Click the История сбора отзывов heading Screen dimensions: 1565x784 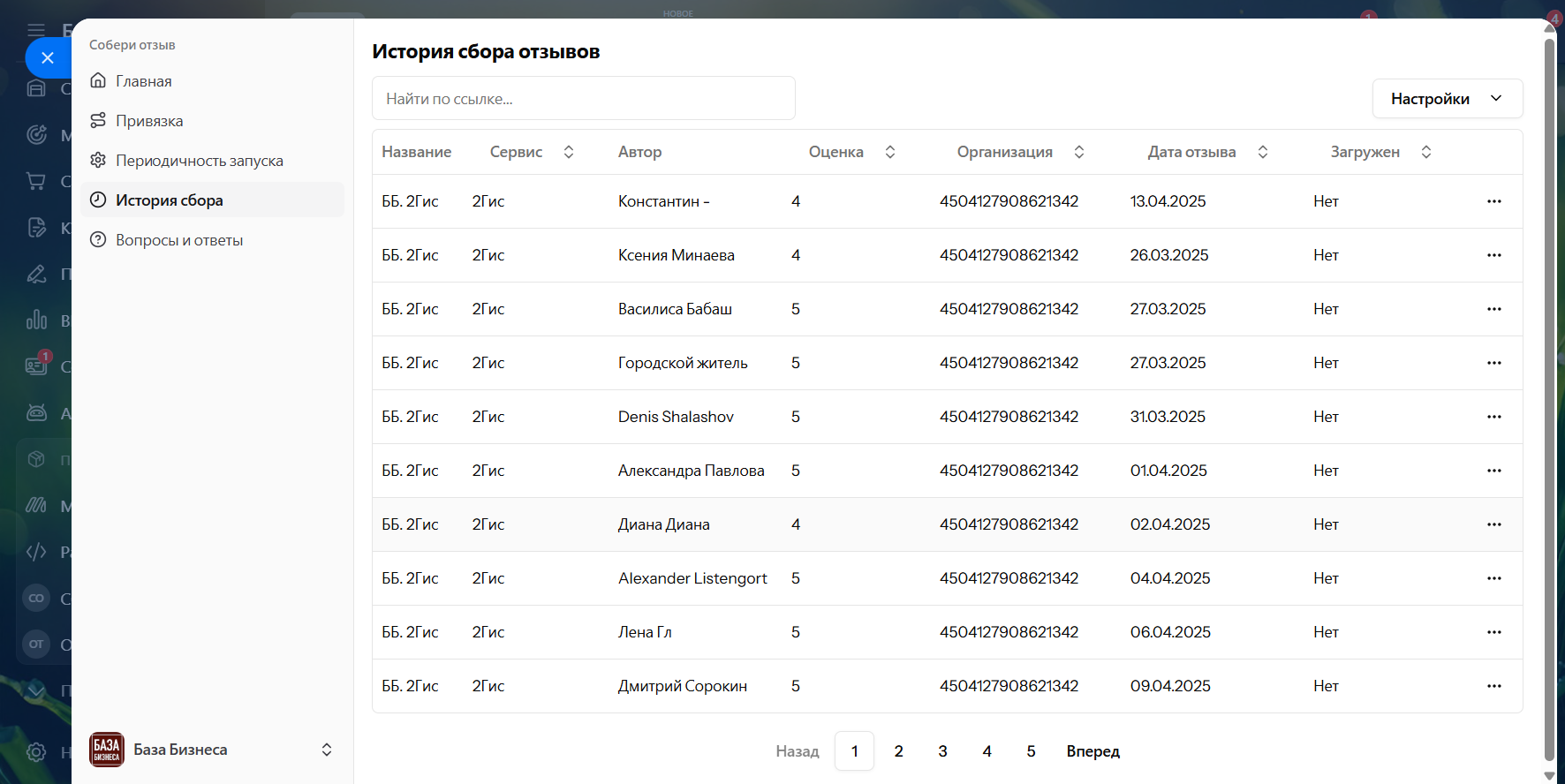[x=486, y=51]
